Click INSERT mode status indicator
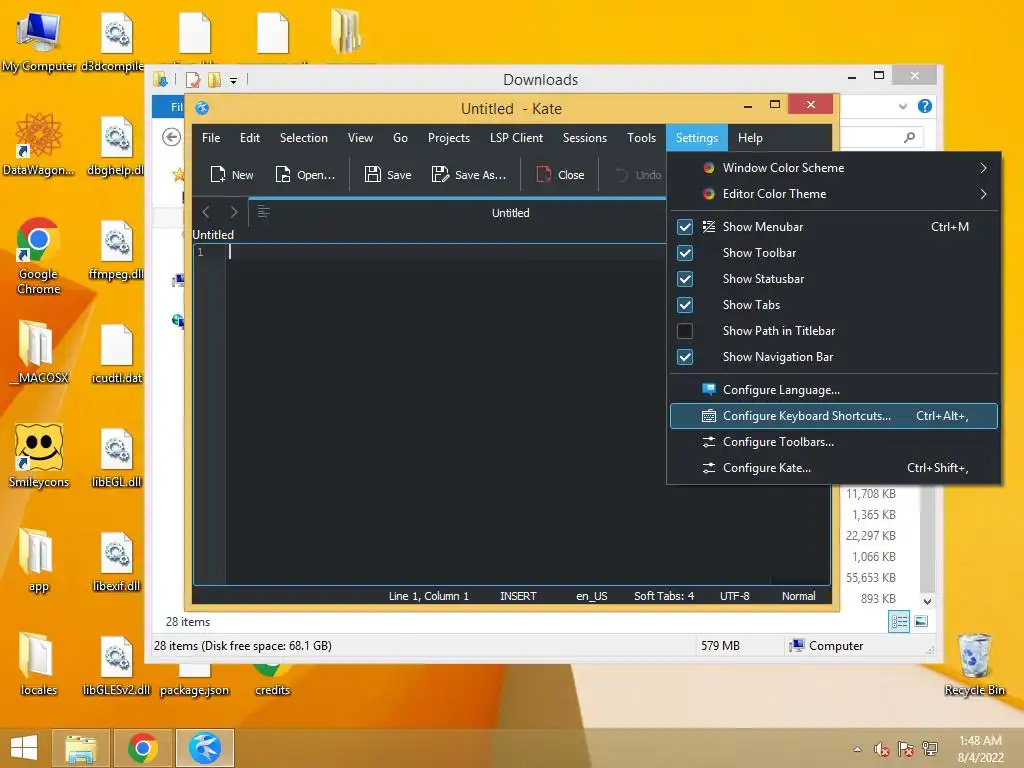Viewport: 1024px width, 768px height. click(x=518, y=596)
